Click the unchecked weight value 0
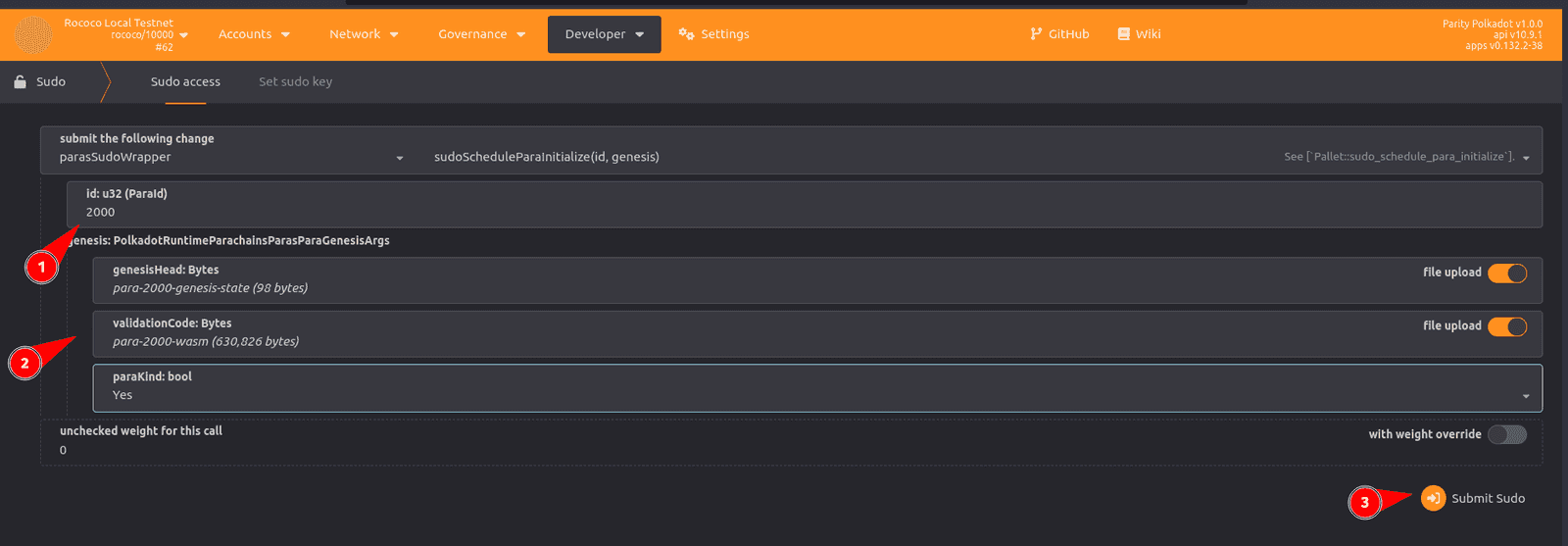Viewport: 1568px width, 546px height. (63, 450)
